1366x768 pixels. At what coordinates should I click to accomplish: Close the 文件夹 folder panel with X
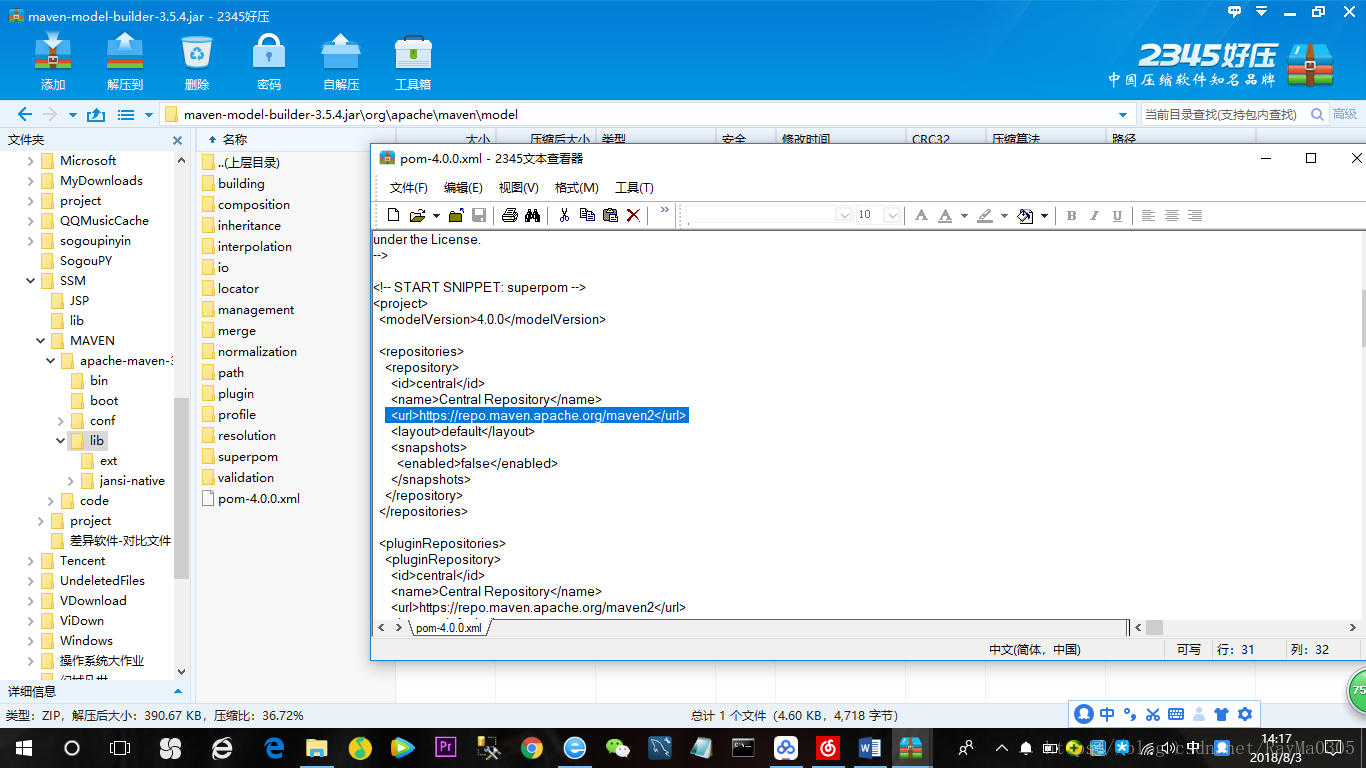(x=178, y=141)
